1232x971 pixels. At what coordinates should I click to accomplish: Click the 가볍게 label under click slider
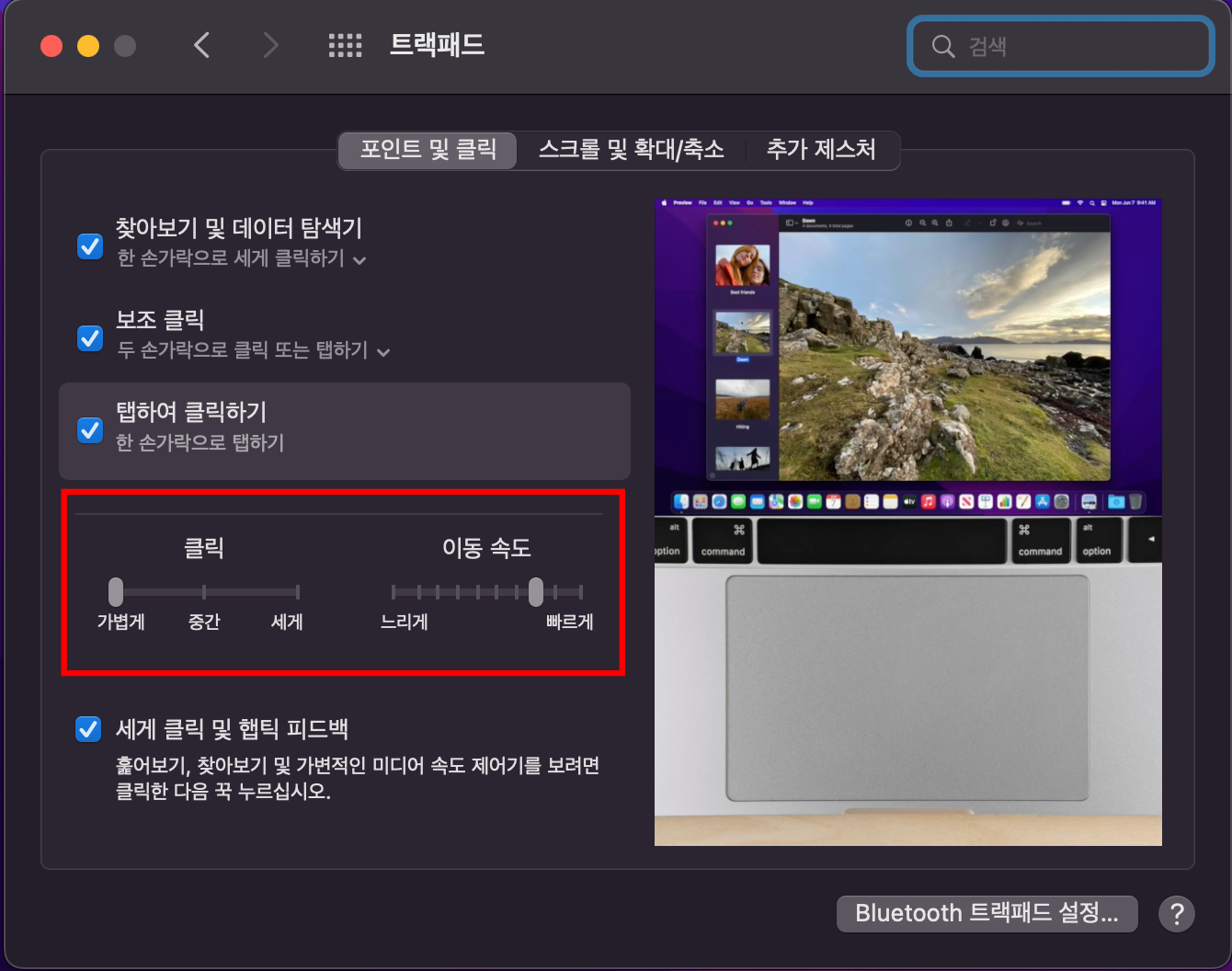121,623
